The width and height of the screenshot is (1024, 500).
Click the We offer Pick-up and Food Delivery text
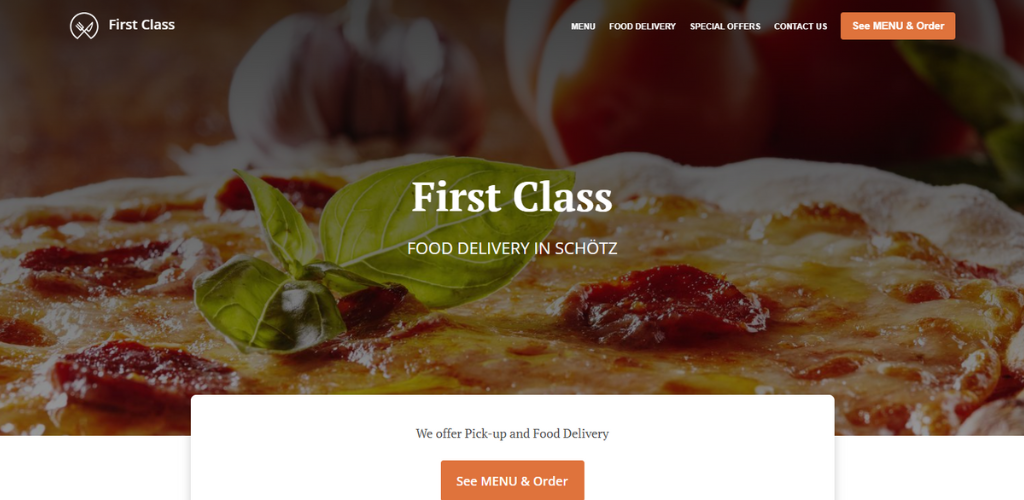(x=512, y=433)
